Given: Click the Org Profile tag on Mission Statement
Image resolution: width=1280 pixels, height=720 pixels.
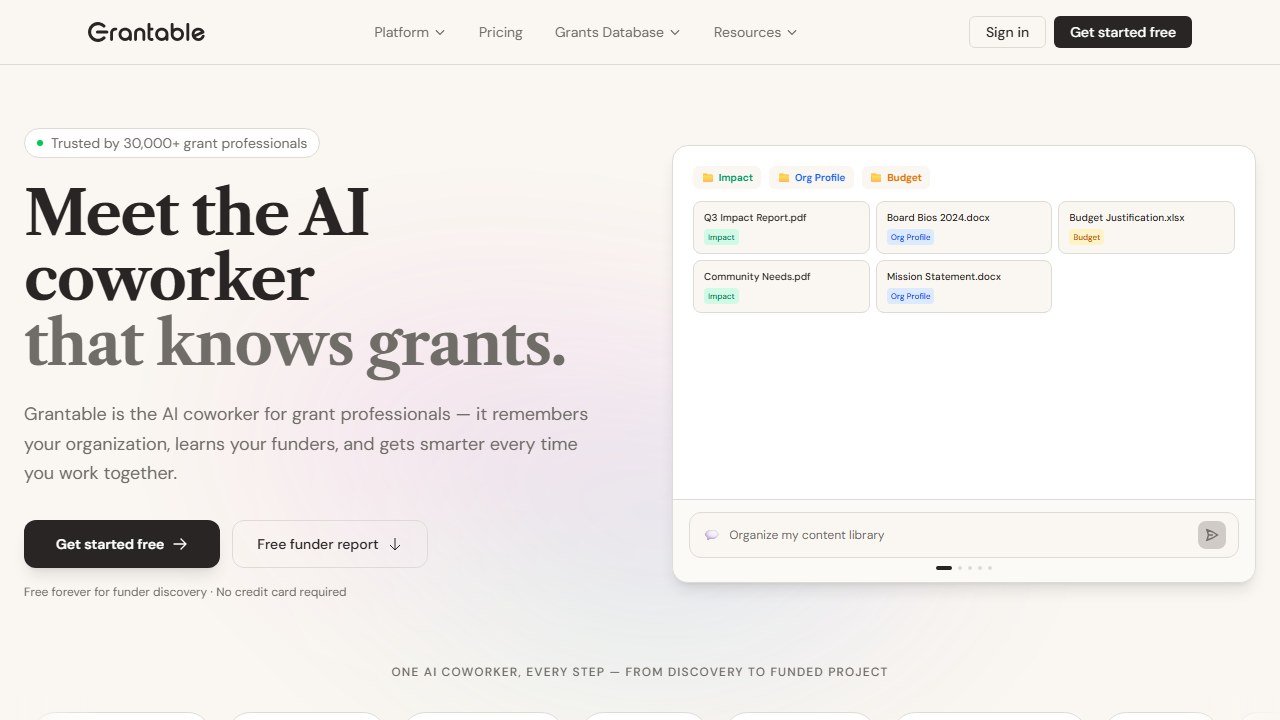Looking at the screenshot, I should 910,296.
